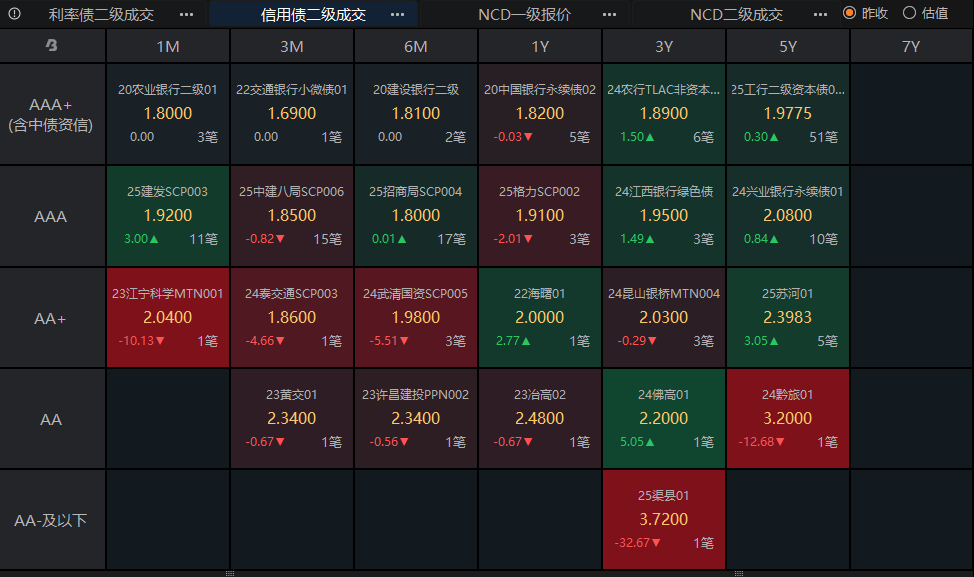Open the 23冶高02 bond cell

click(540, 419)
